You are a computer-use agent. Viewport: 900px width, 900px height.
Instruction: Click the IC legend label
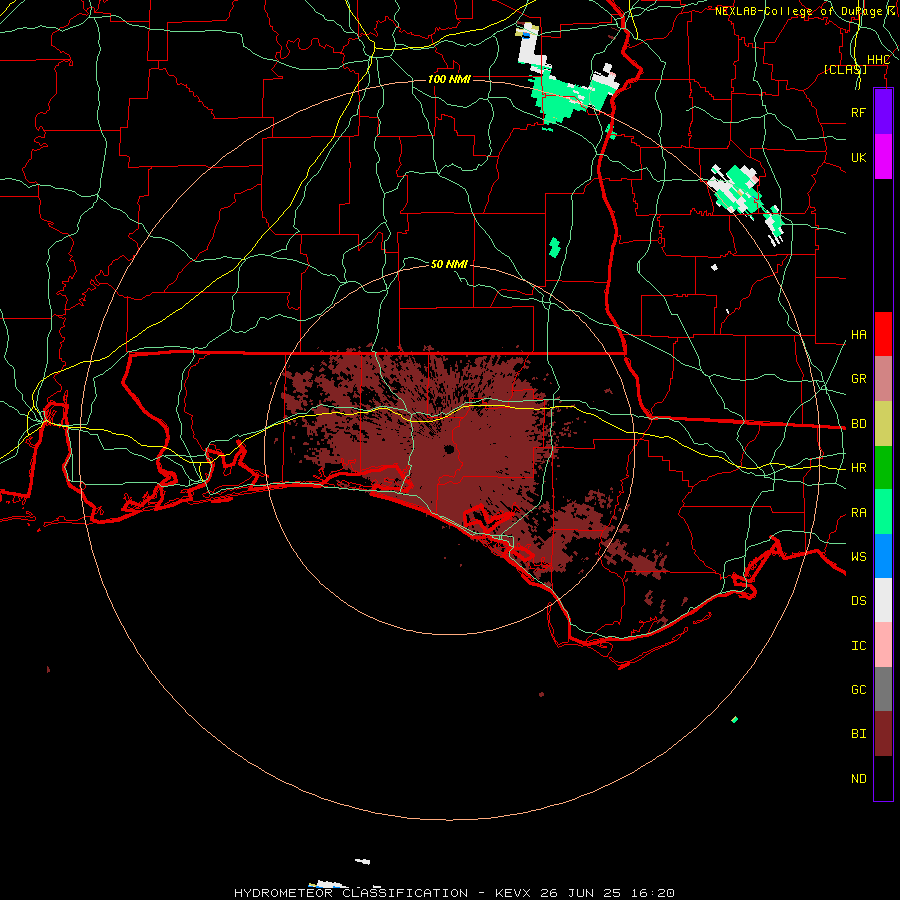click(x=858, y=646)
